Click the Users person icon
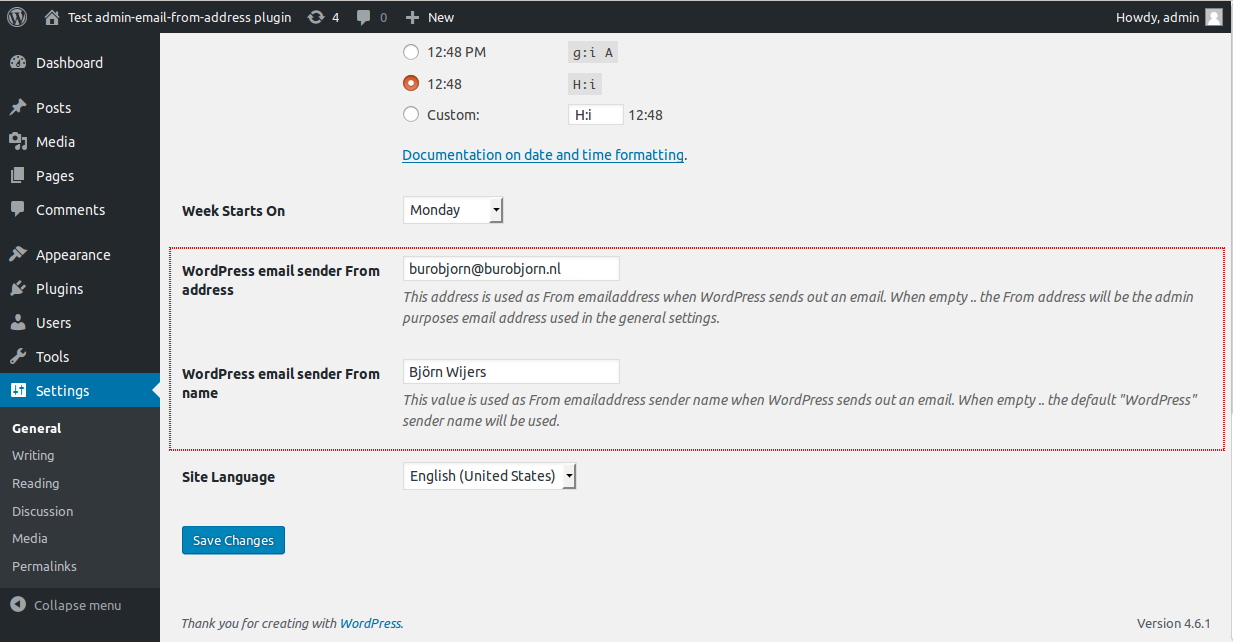The height and width of the screenshot is (642, 1233). click(18, 322)
